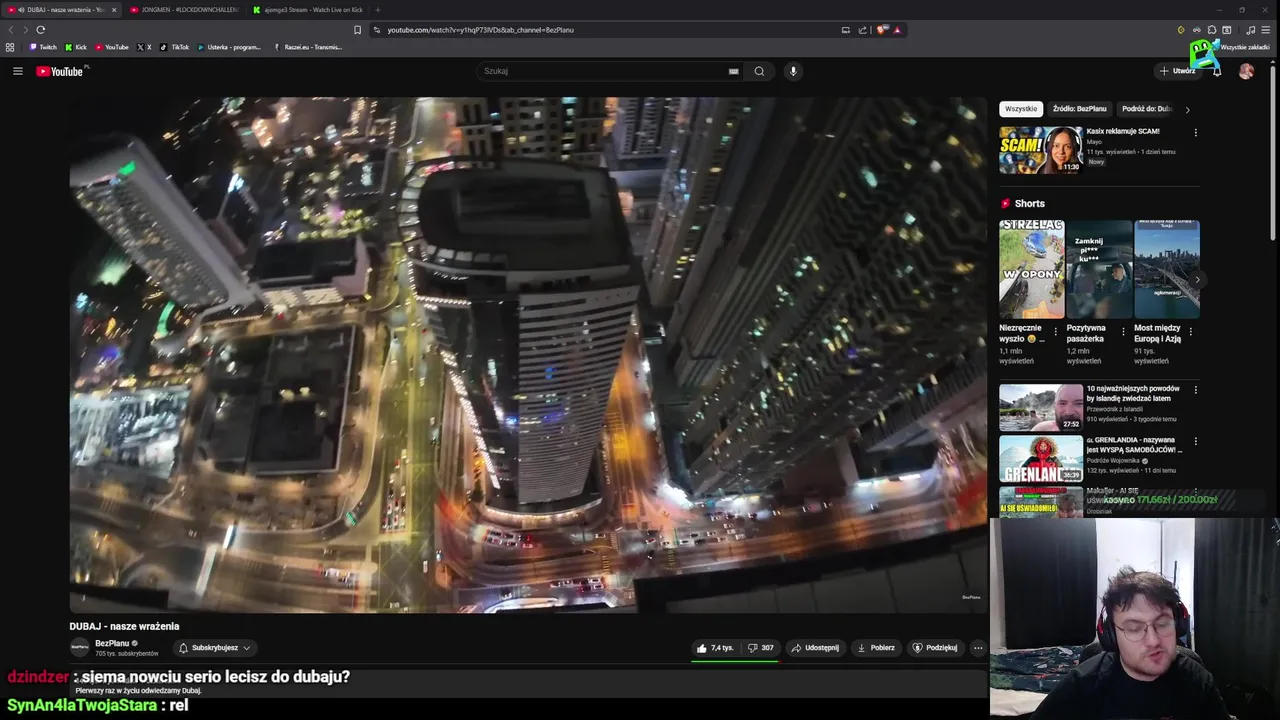The height and width of the screenshot is (720, 1280).
Task: Open the YouTube account avatar menu
Action: (x=1246, y=71)
